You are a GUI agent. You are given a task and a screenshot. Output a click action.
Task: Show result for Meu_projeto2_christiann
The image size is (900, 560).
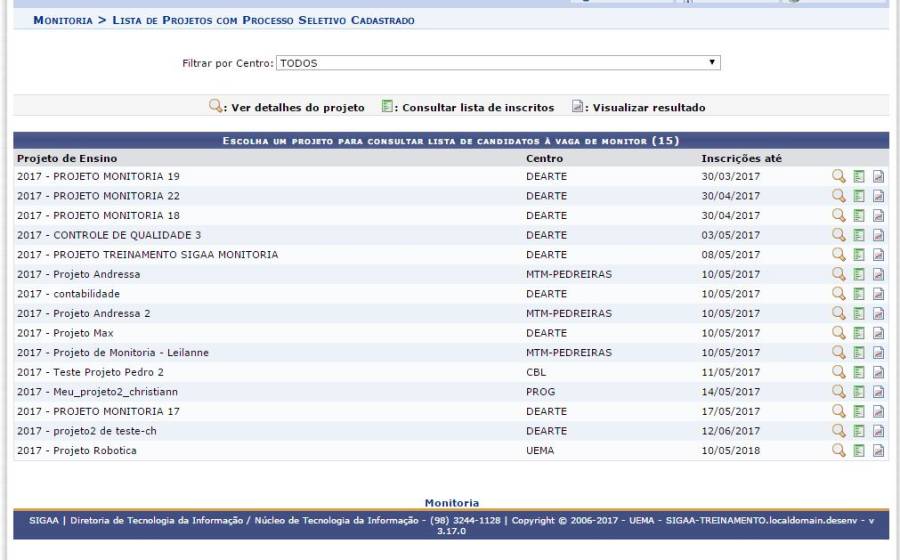[x=878, y=392]
